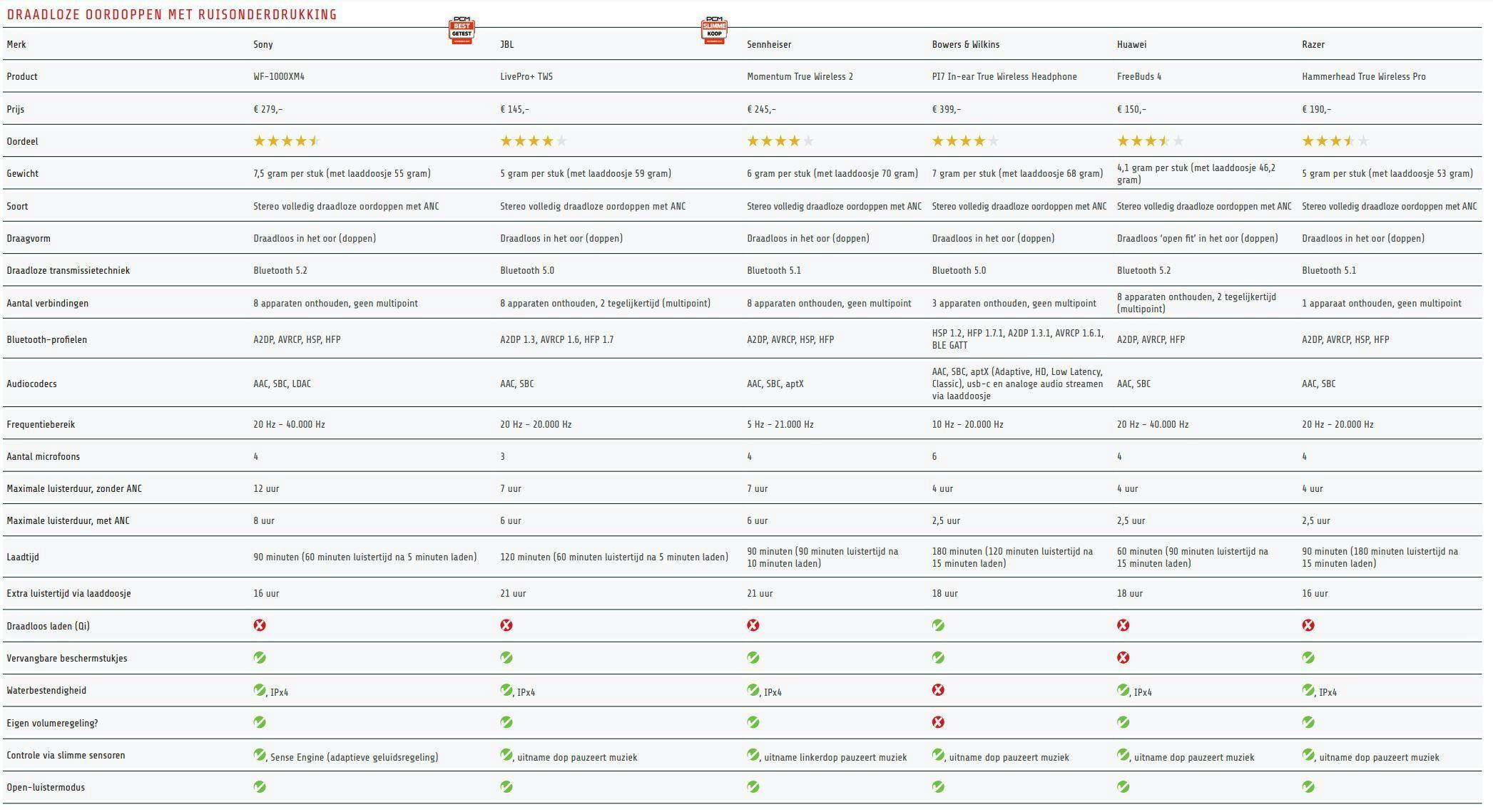Click Bowers & Wilkins red Eigen volumeregeling cross
The width and height of the screenshot is (1493, 812).
coord(938,722)
